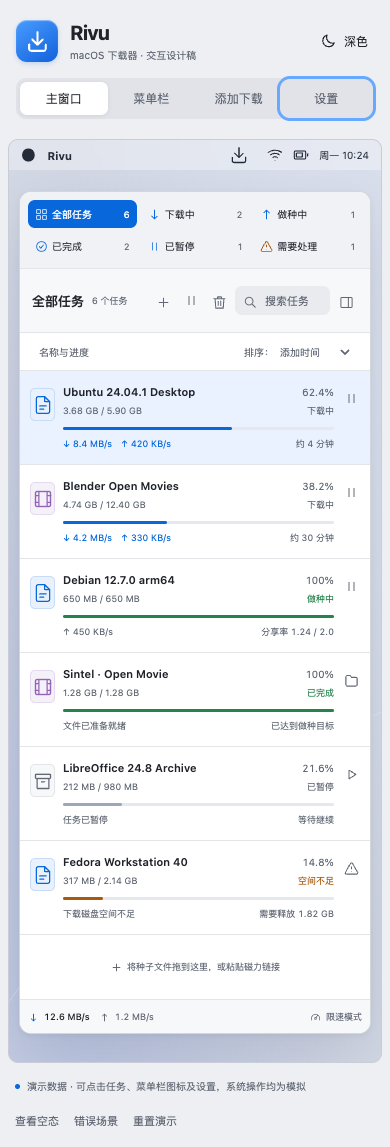Click the 查看空态 link
Viewport: 390px width, 1147px height.
(x=37, y=1121)
